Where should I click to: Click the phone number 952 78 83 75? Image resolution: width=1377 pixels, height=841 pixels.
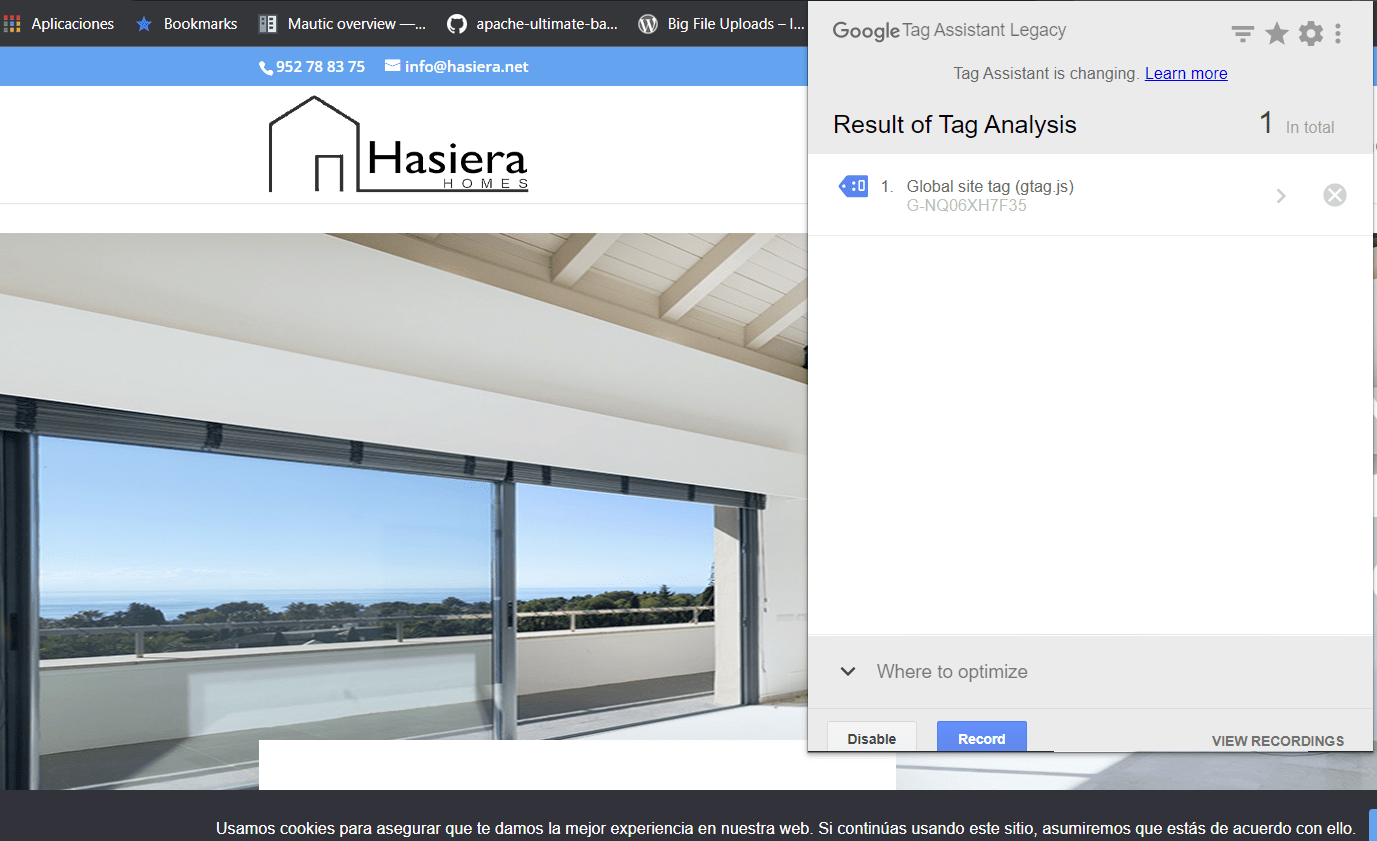[x=320, y=67]
